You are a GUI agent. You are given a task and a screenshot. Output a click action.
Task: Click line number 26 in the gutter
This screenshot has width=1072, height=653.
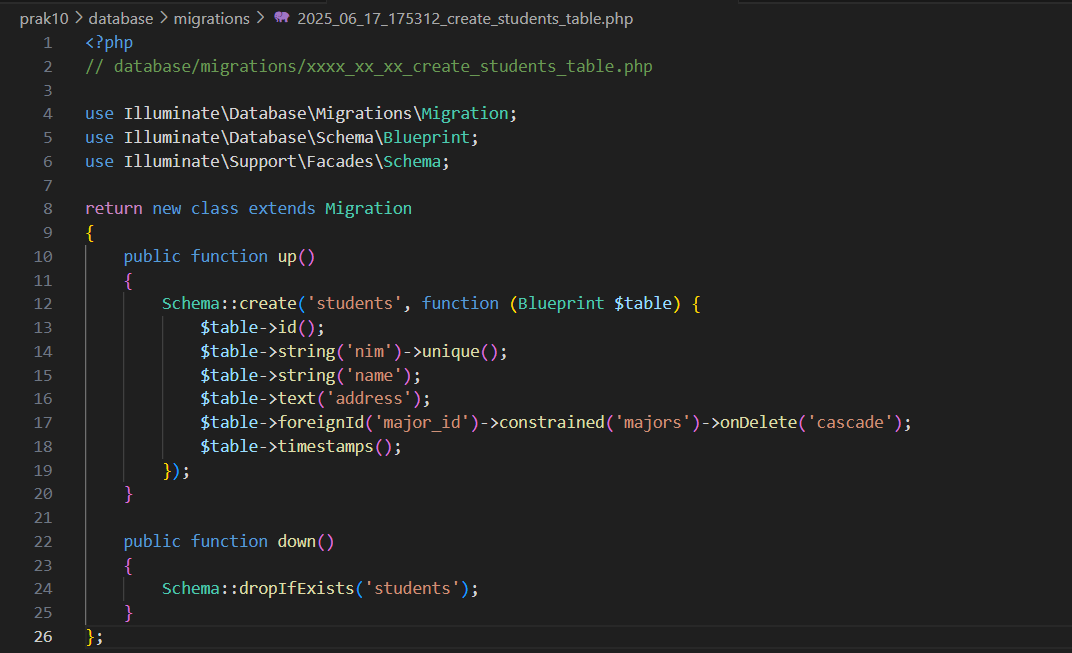42,636
